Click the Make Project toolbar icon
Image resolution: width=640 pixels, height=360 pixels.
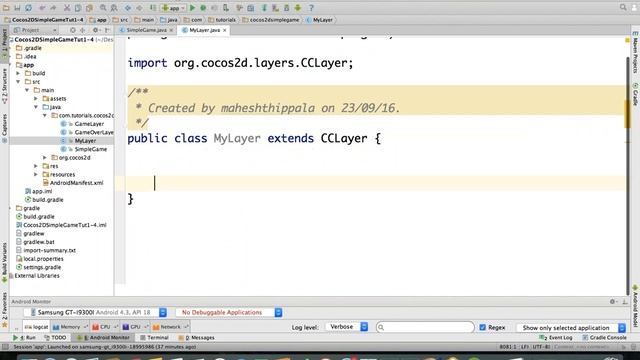[153, 8]
